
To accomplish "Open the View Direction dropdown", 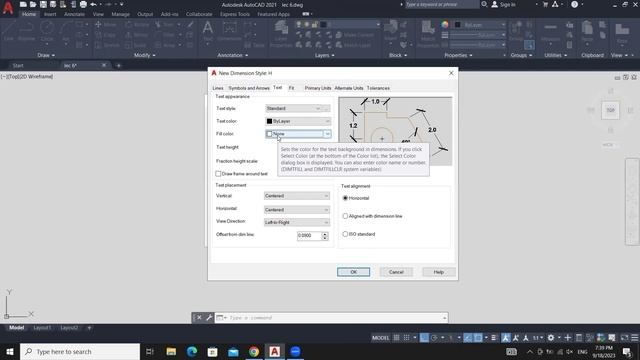I will coord(297,222).
